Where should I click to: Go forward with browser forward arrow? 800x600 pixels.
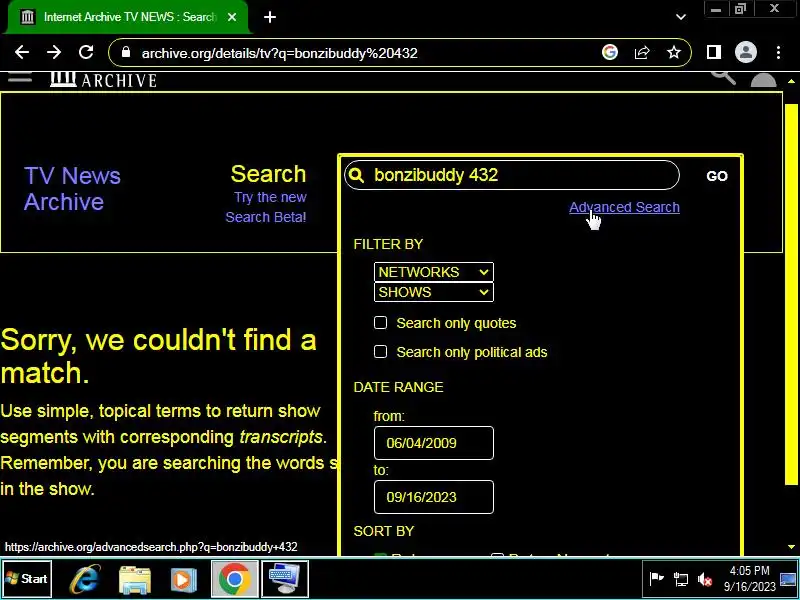point(54,52)
